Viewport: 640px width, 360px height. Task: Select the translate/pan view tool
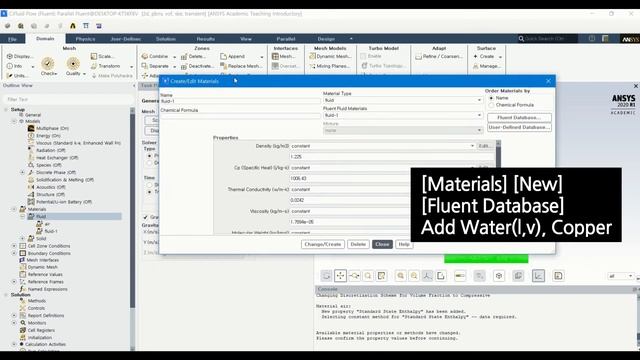pyautogui.click(x=340, y=276)
